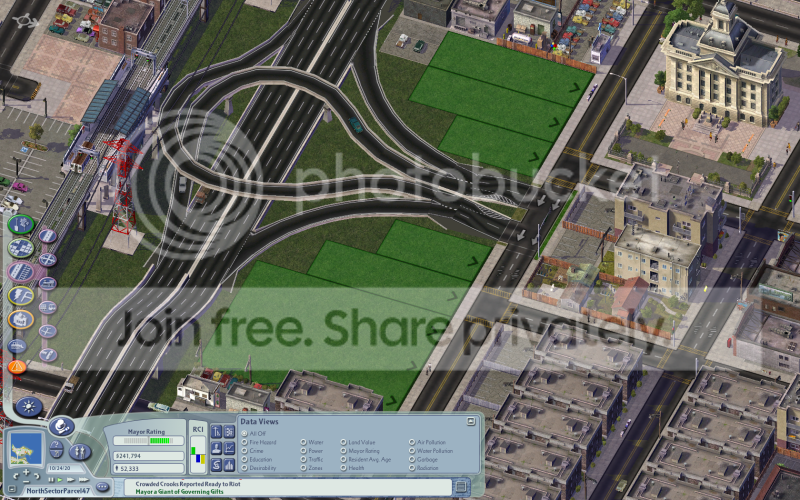
Task: Open the building-icon panel button right of RCI
Action: click(229, 432)
